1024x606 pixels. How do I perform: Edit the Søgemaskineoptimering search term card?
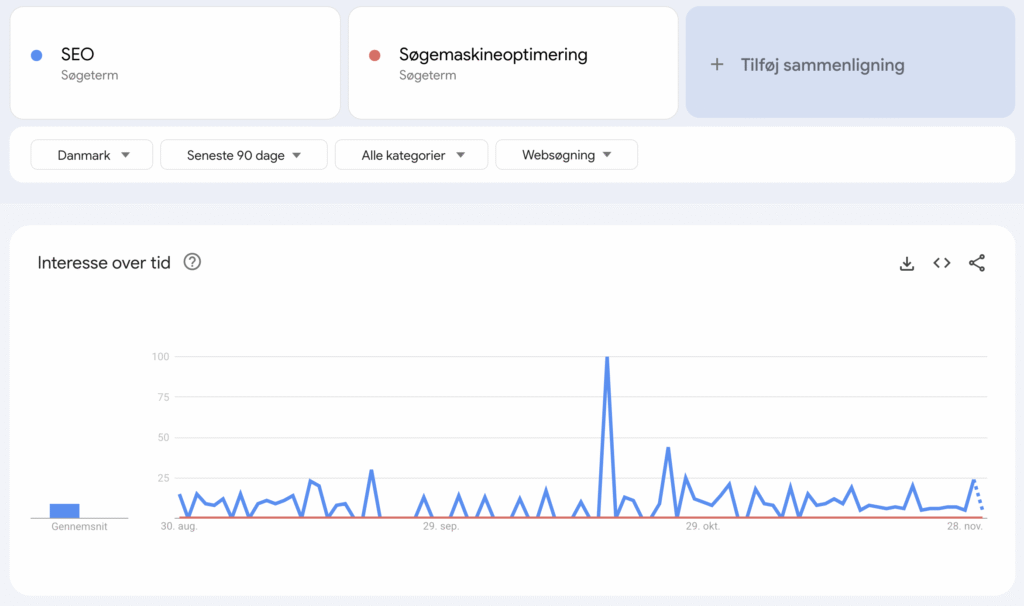pos(513,63)
